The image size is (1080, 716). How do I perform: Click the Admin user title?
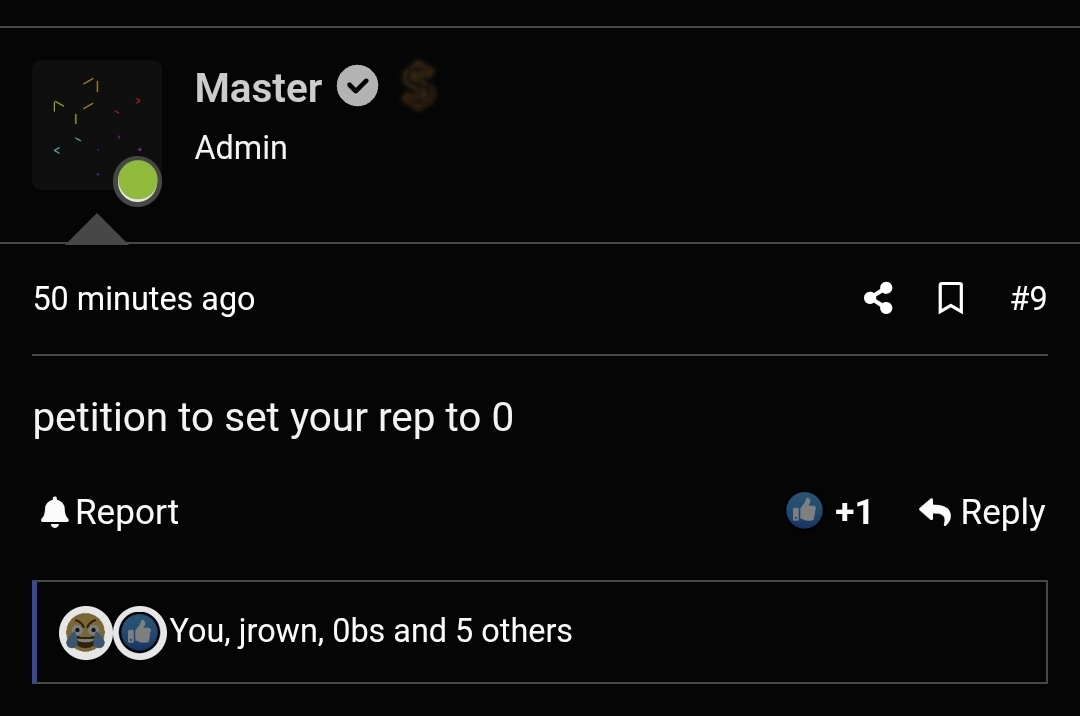[241, 148]
